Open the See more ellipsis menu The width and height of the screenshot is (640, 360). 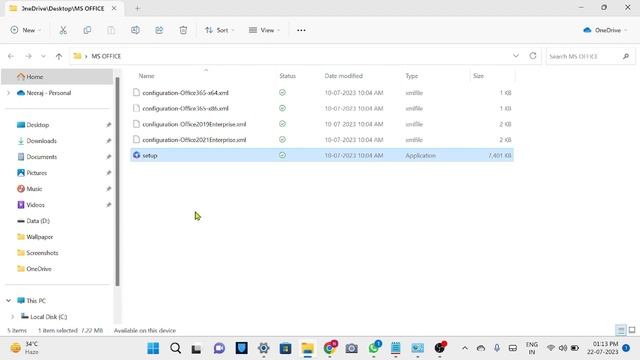301,30
